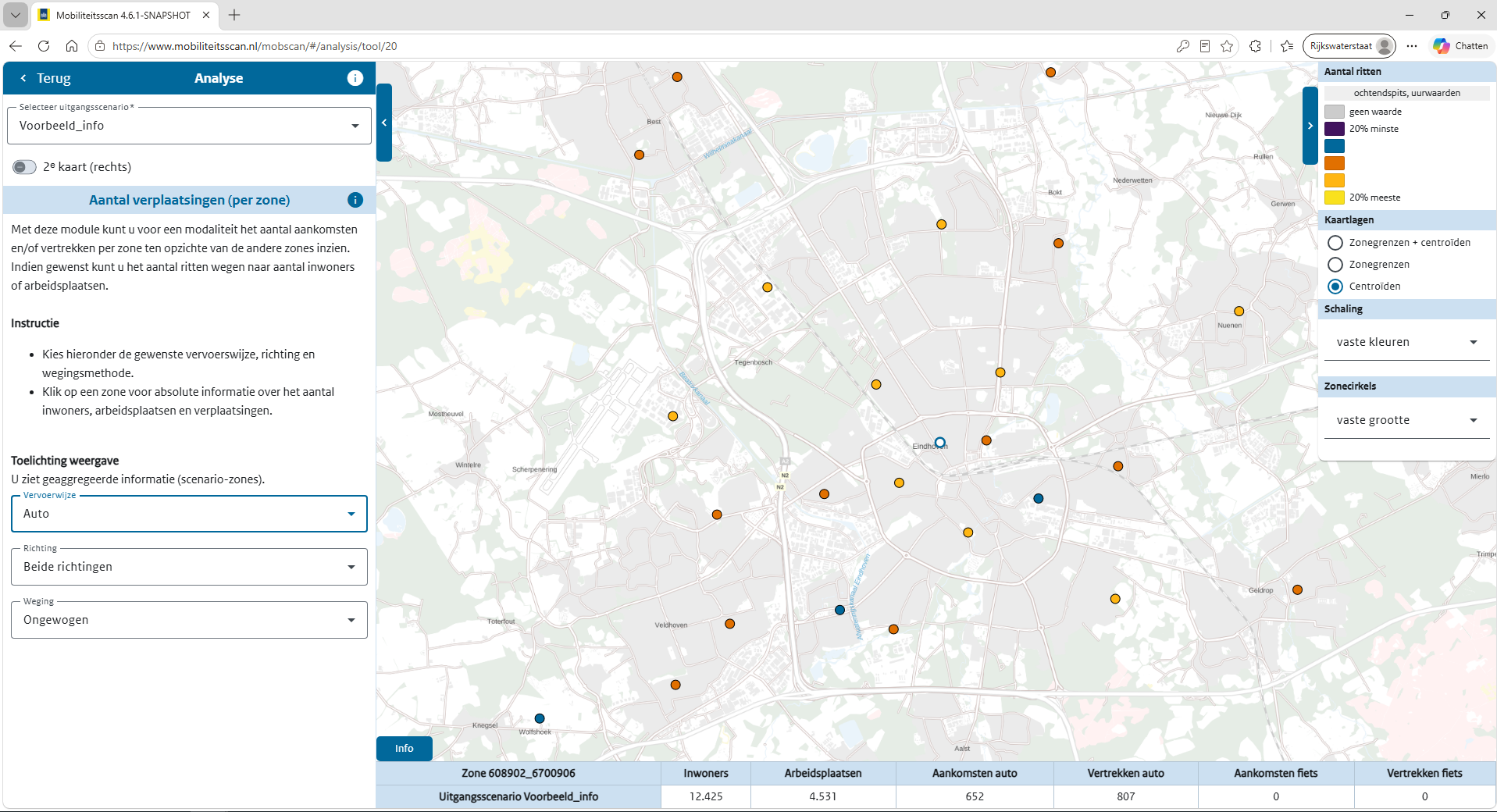Collapse the legend panel with right arrow
This screenshot has height=812, width=1497.
1310,126
